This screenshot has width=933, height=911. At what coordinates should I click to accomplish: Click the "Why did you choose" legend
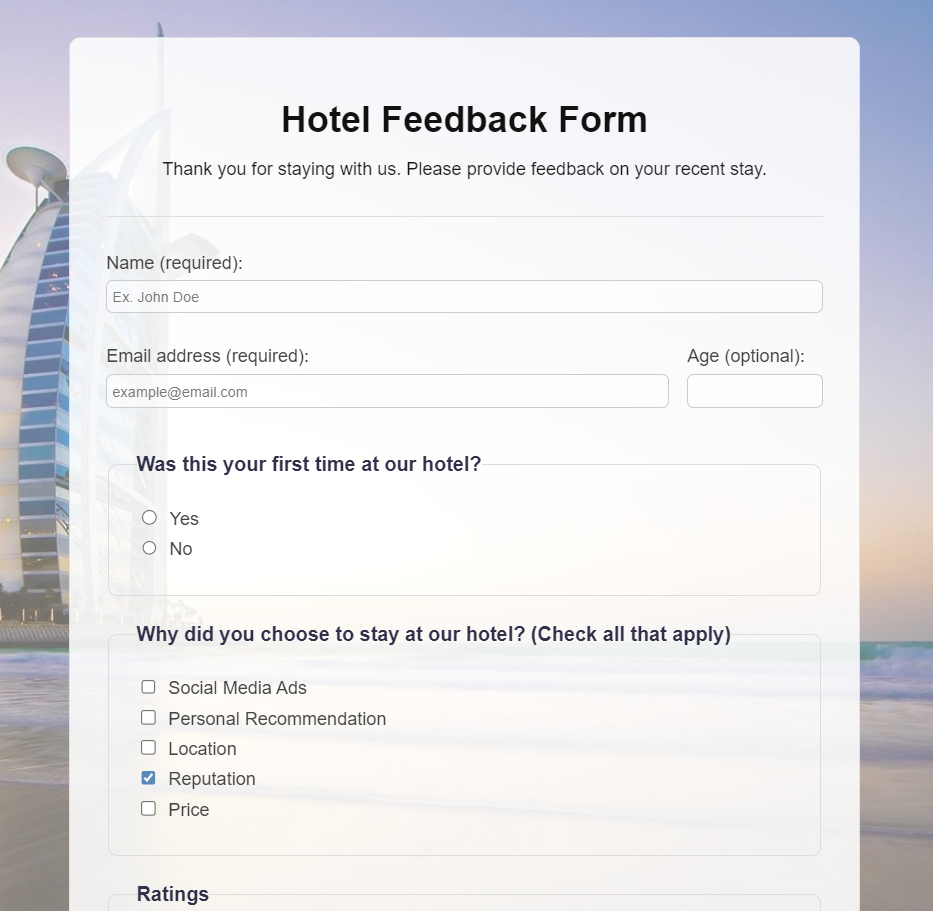click(433, 634)
